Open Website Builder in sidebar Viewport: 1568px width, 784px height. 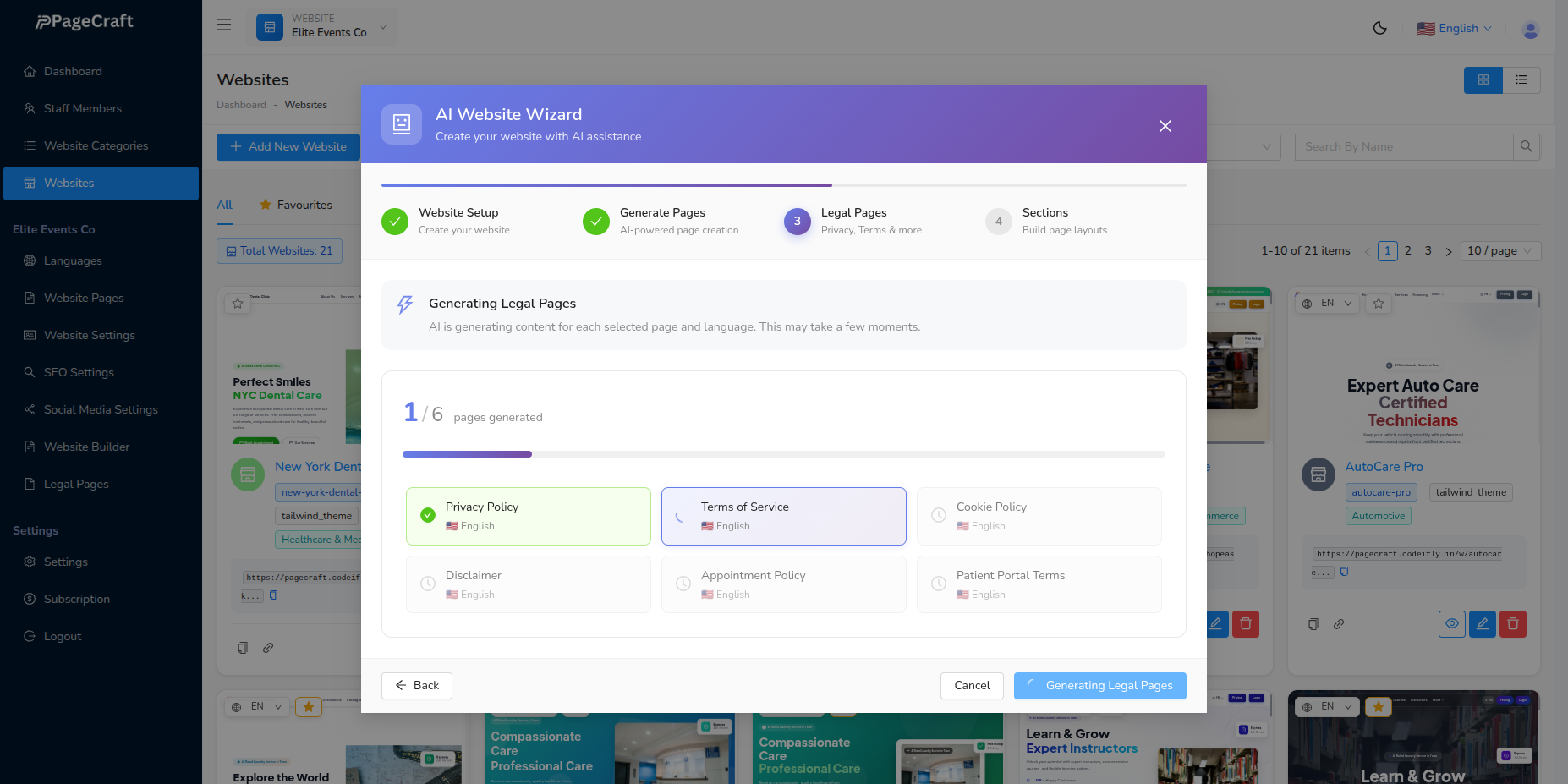tap(86, 447)
